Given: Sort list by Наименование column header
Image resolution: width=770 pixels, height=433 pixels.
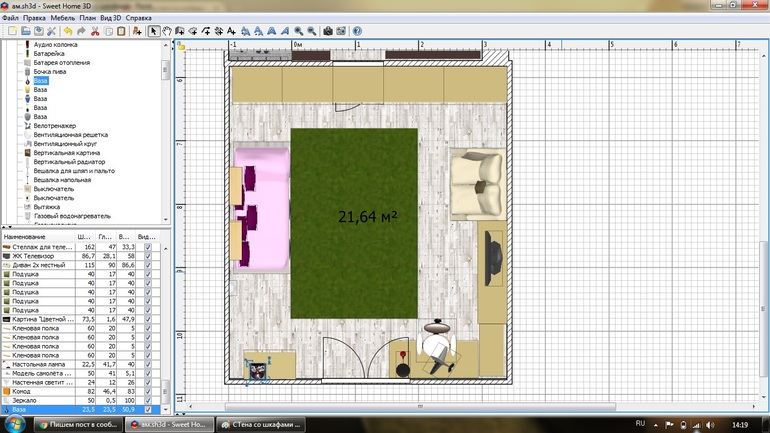Looking at the screenshot, I should [x=36, y=237].
